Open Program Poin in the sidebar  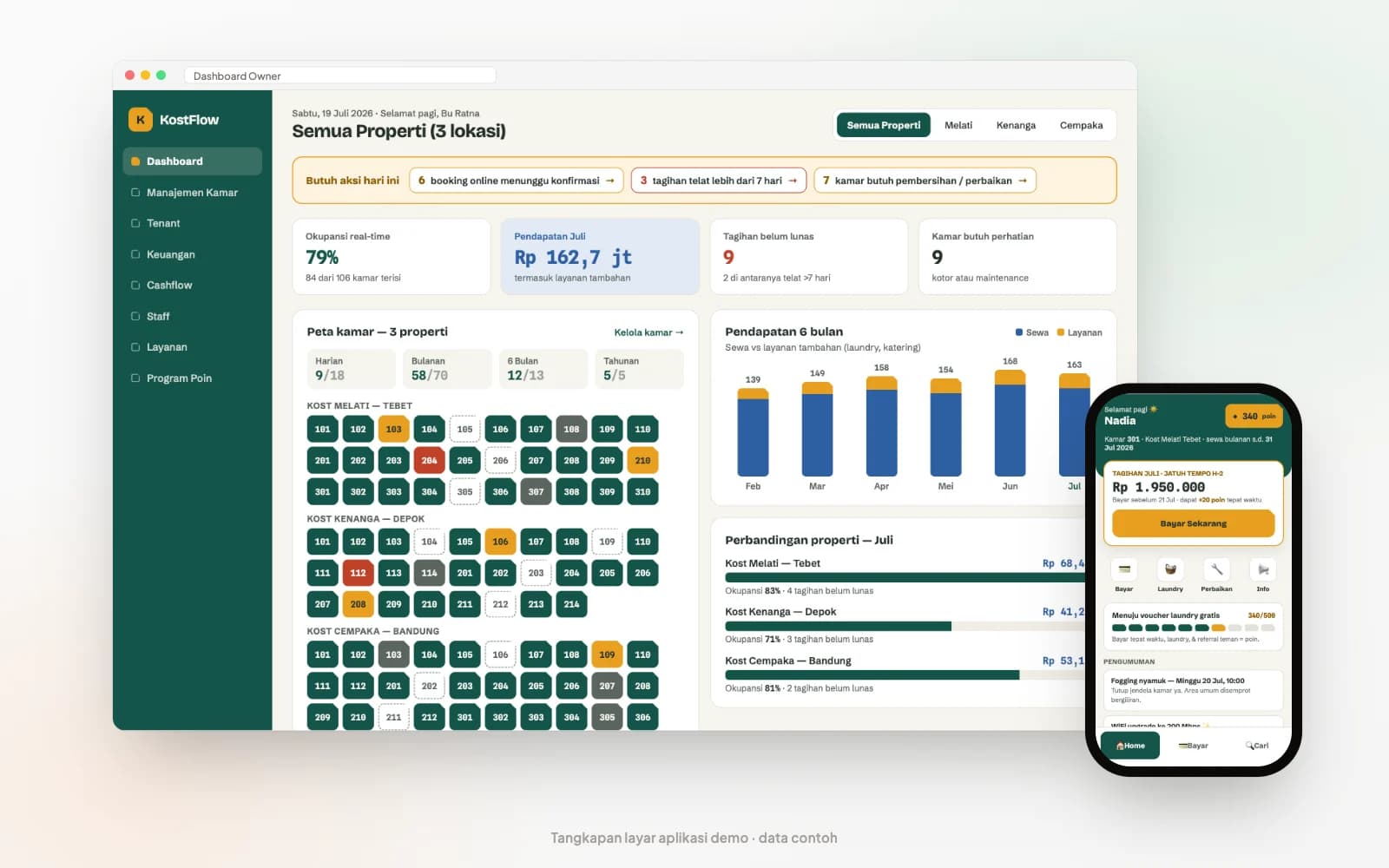[x=192, y=378]
